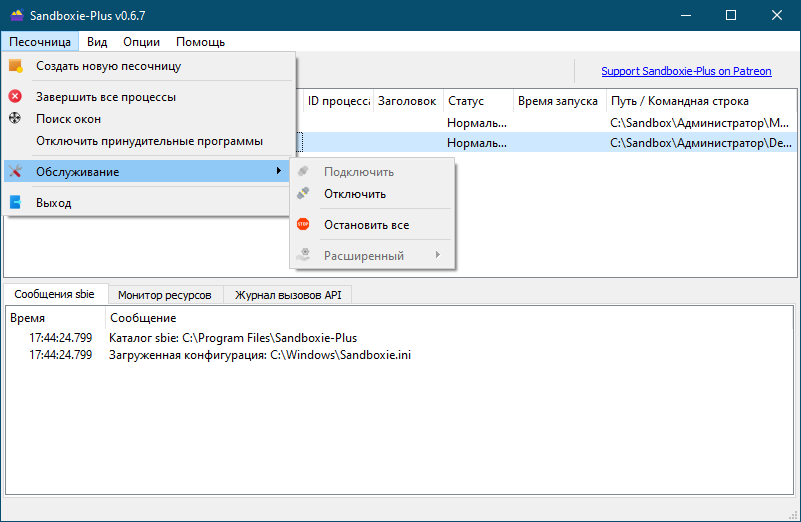Sort by Заголовок column header
801x522 pixels.
pos(408,101)
